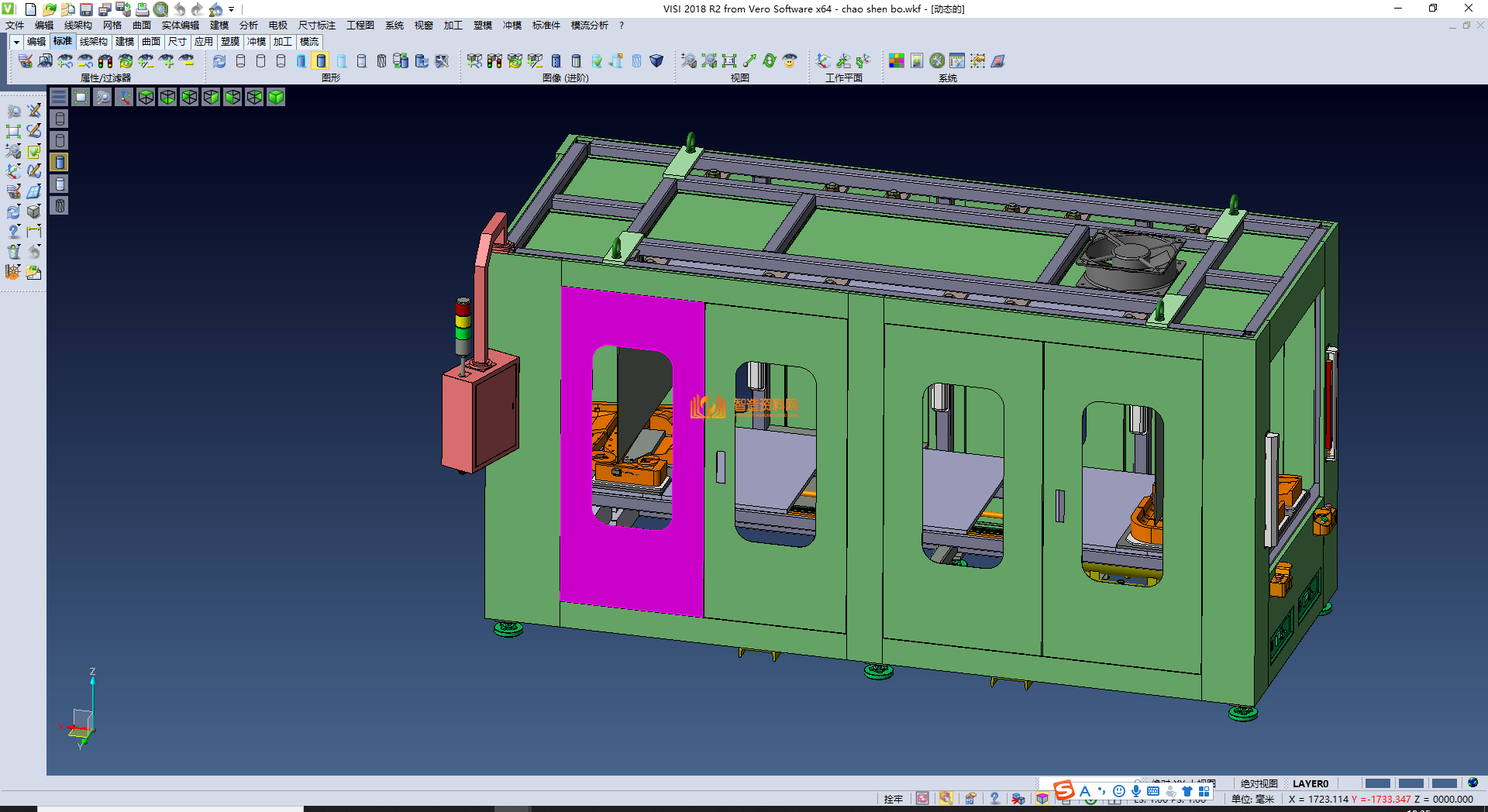
Task: Click the first blue swatch in status bar
Action: pyautogui.click(x=1377, y=783)
